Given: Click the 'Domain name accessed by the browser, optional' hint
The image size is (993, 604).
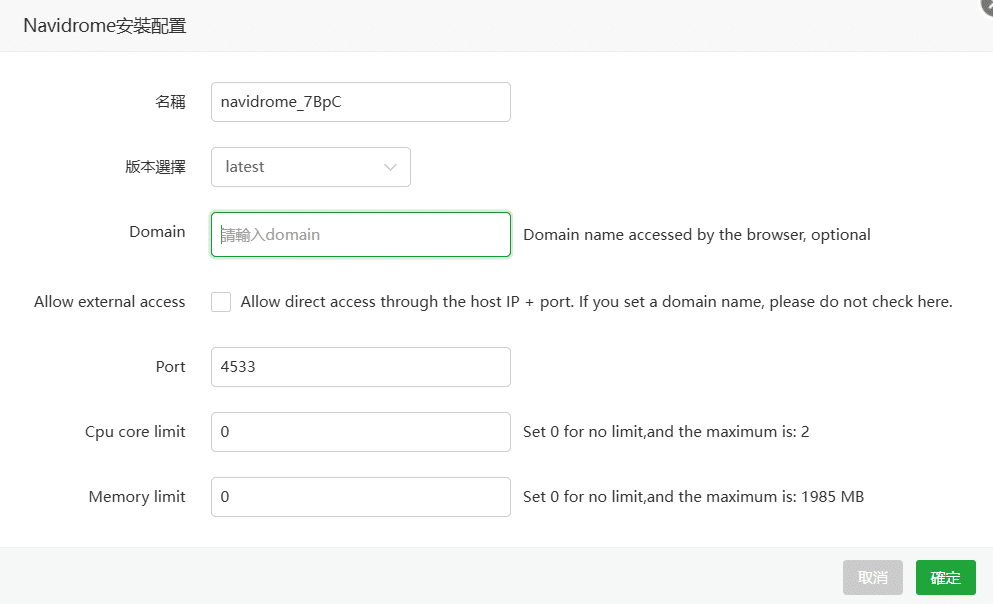Looking at the screenshot, I should 697,235.
